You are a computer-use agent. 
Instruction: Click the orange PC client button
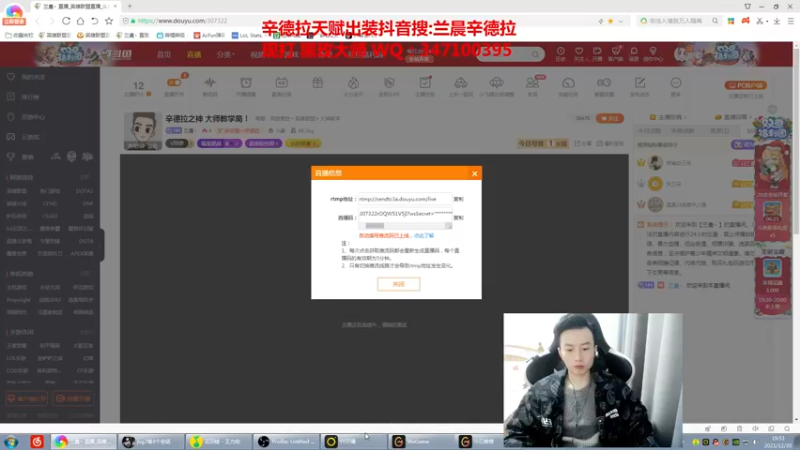click(x=745, y=85)
